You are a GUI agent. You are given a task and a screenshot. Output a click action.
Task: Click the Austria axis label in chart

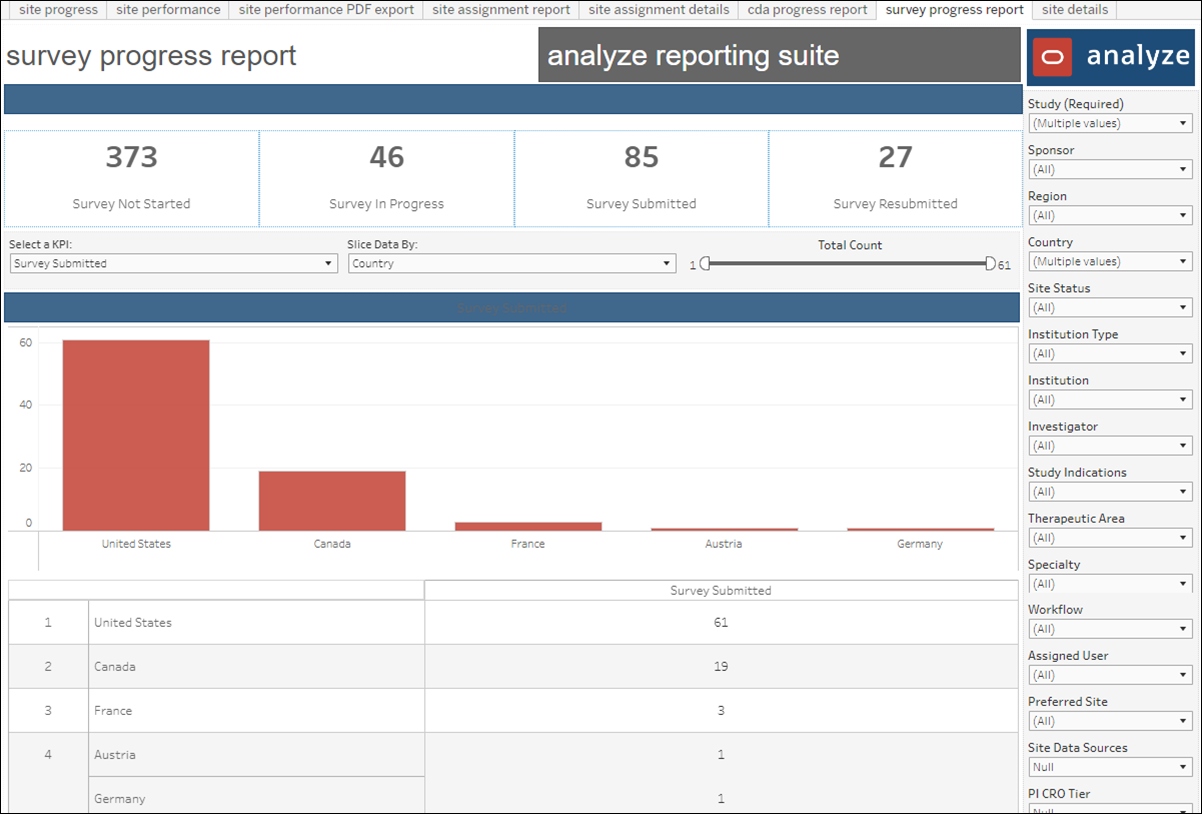[724, 544]
